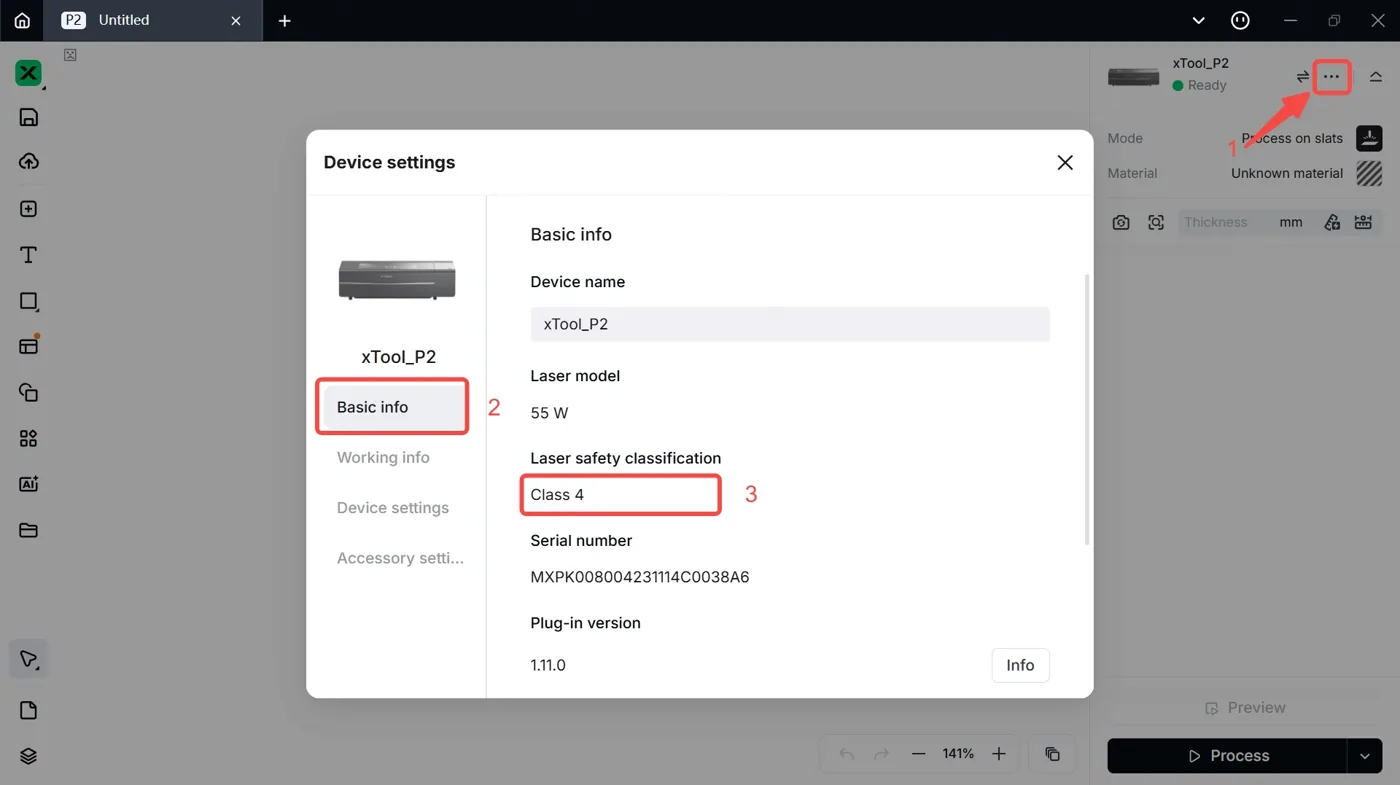
Task: Open the three-dot device settings menu
Action: (x=1331, y=77)
